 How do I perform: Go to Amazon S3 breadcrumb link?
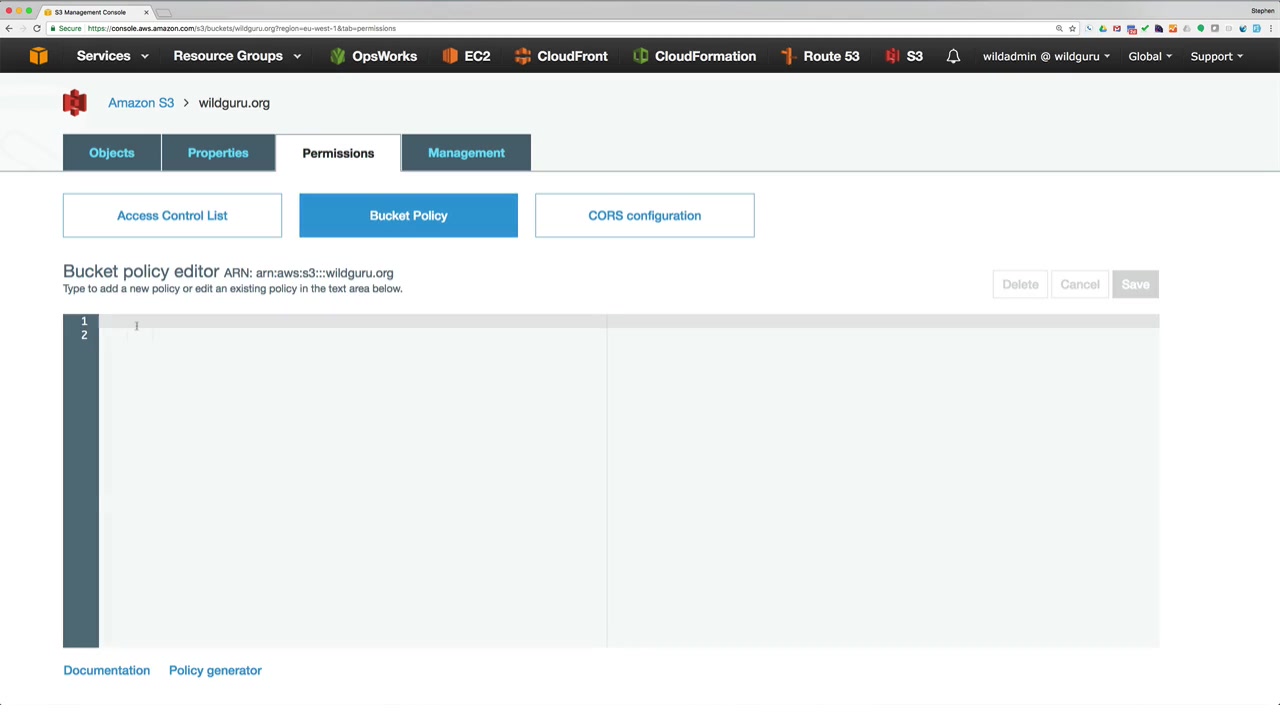coord(141,103)
